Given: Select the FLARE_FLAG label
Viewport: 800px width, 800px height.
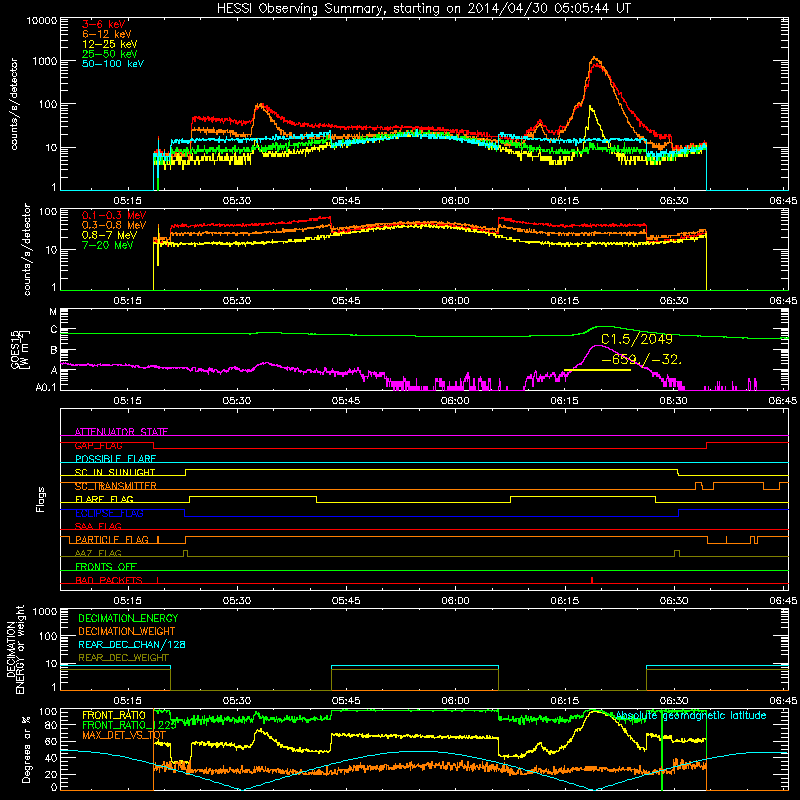Looking at the screenshot, I should (104, 499).
